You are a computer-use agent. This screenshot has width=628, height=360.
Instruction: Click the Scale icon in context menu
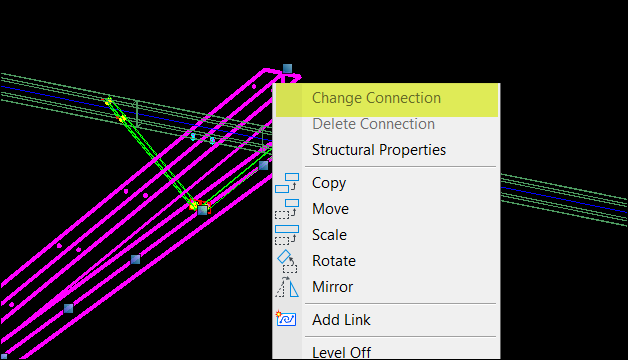287,235
